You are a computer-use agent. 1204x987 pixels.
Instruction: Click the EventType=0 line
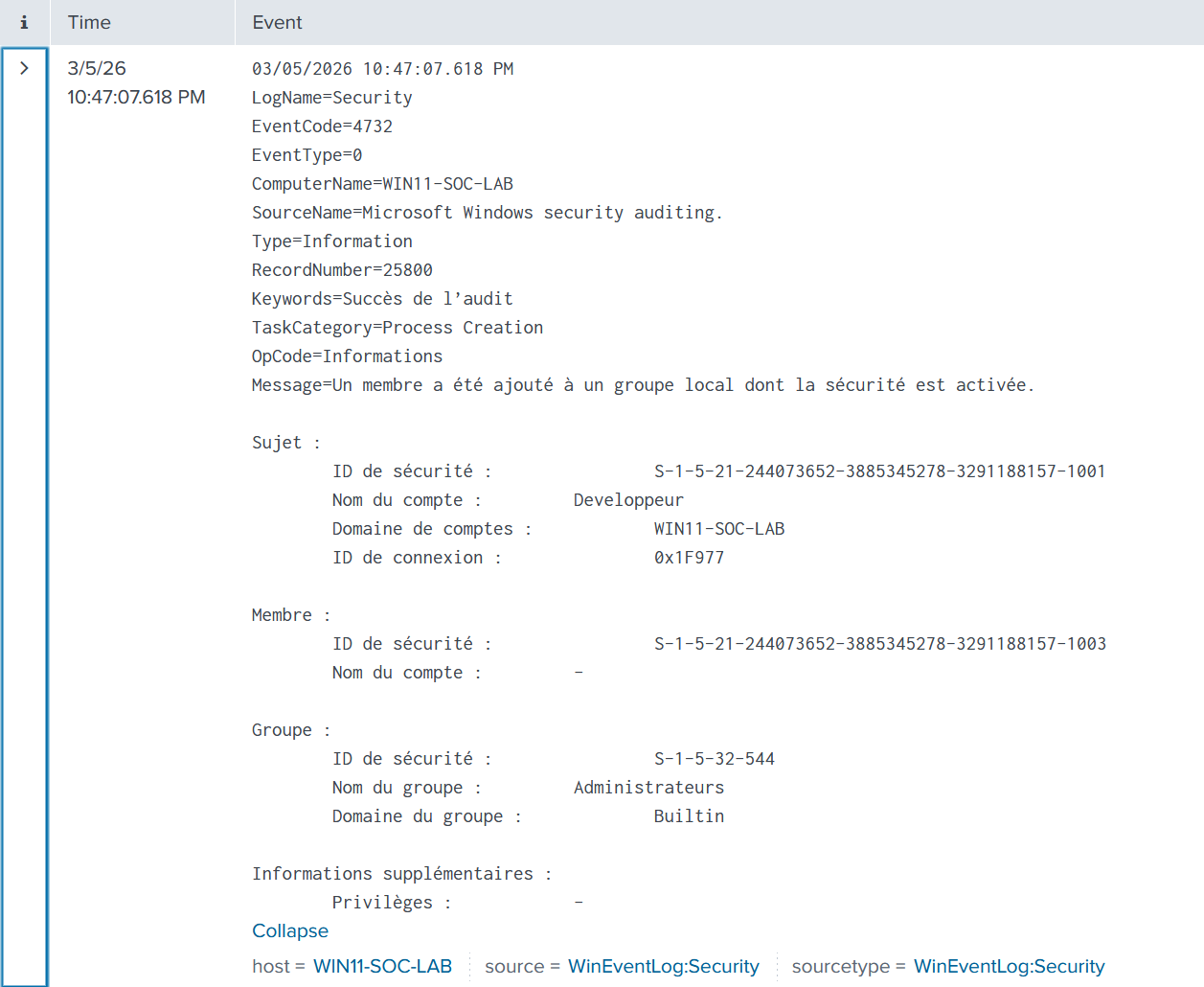307,155
